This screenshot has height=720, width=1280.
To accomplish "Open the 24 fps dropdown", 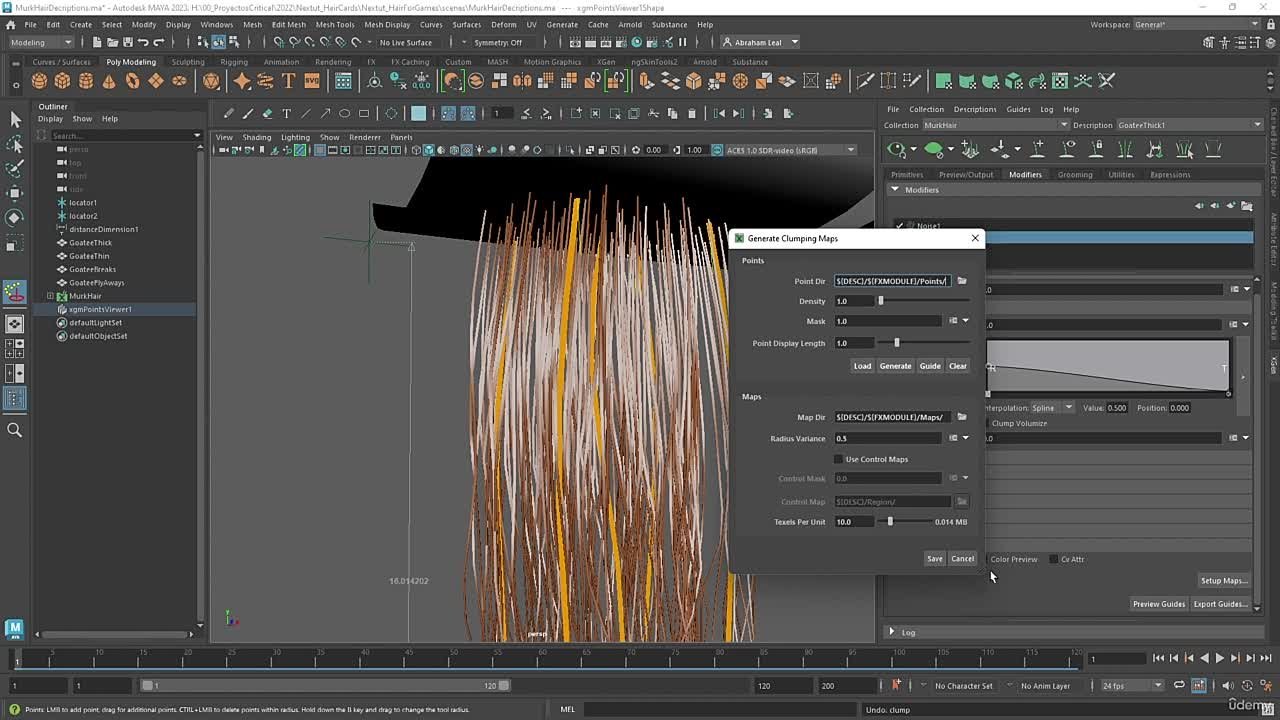I will point(1132,686).
